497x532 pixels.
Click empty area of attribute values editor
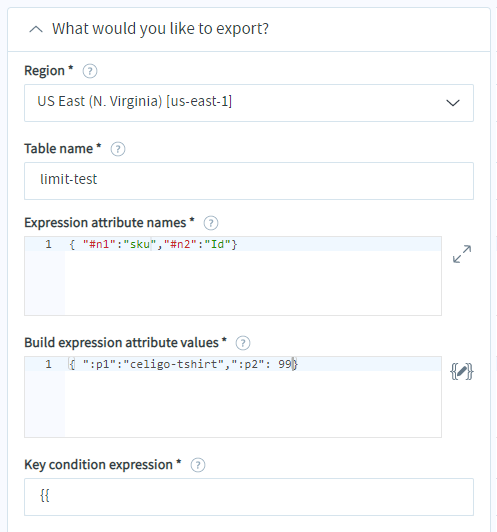tap(253, 404)
